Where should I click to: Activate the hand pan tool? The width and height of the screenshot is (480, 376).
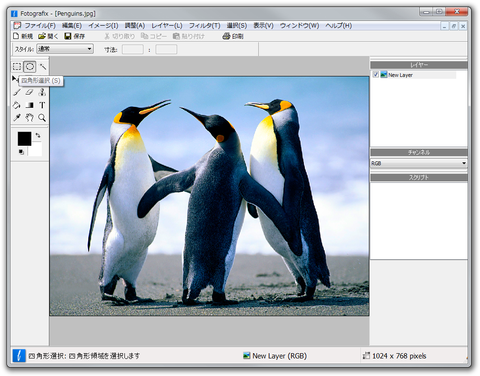point(30,117)
